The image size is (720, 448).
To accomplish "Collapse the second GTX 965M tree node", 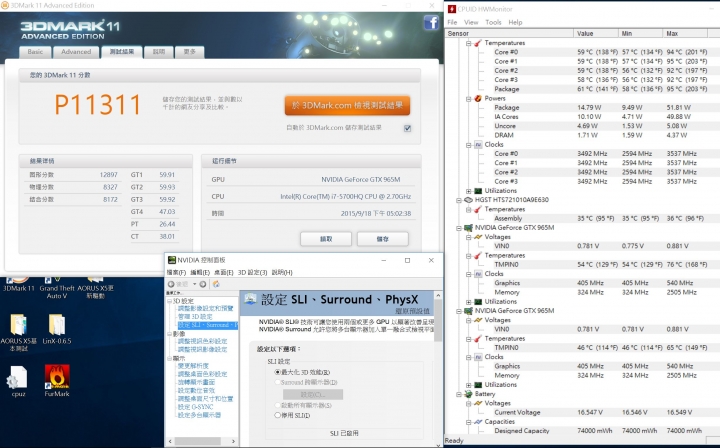I will [x=459, y=311].
